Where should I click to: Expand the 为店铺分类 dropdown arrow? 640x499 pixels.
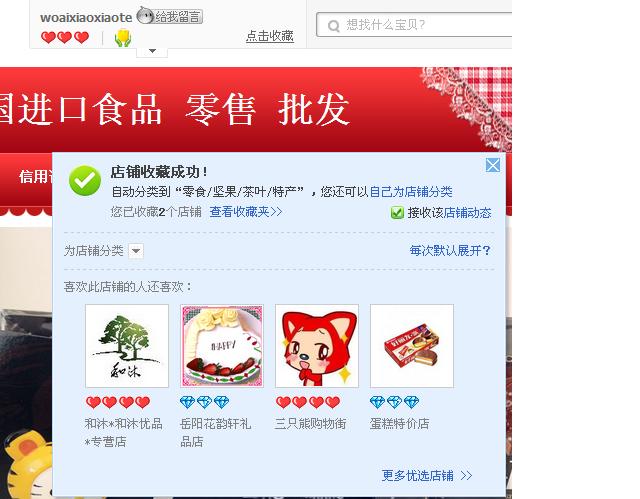[136, 251]
